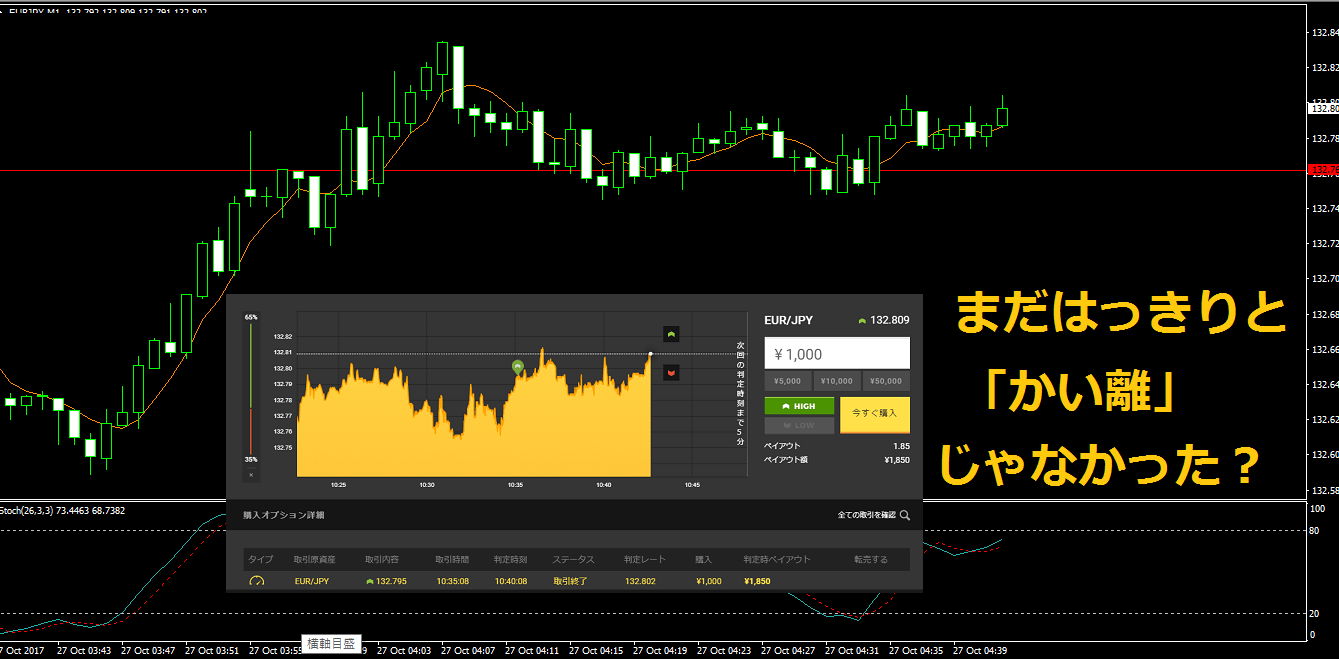
Task: Click the ¥1,000 amount input field
Action: click(x=837, y=354)
